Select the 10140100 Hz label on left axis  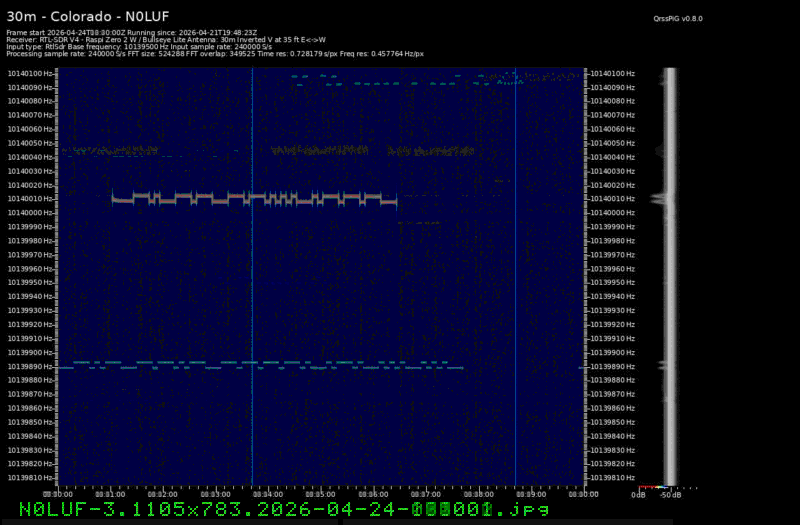tap(31, 73)
